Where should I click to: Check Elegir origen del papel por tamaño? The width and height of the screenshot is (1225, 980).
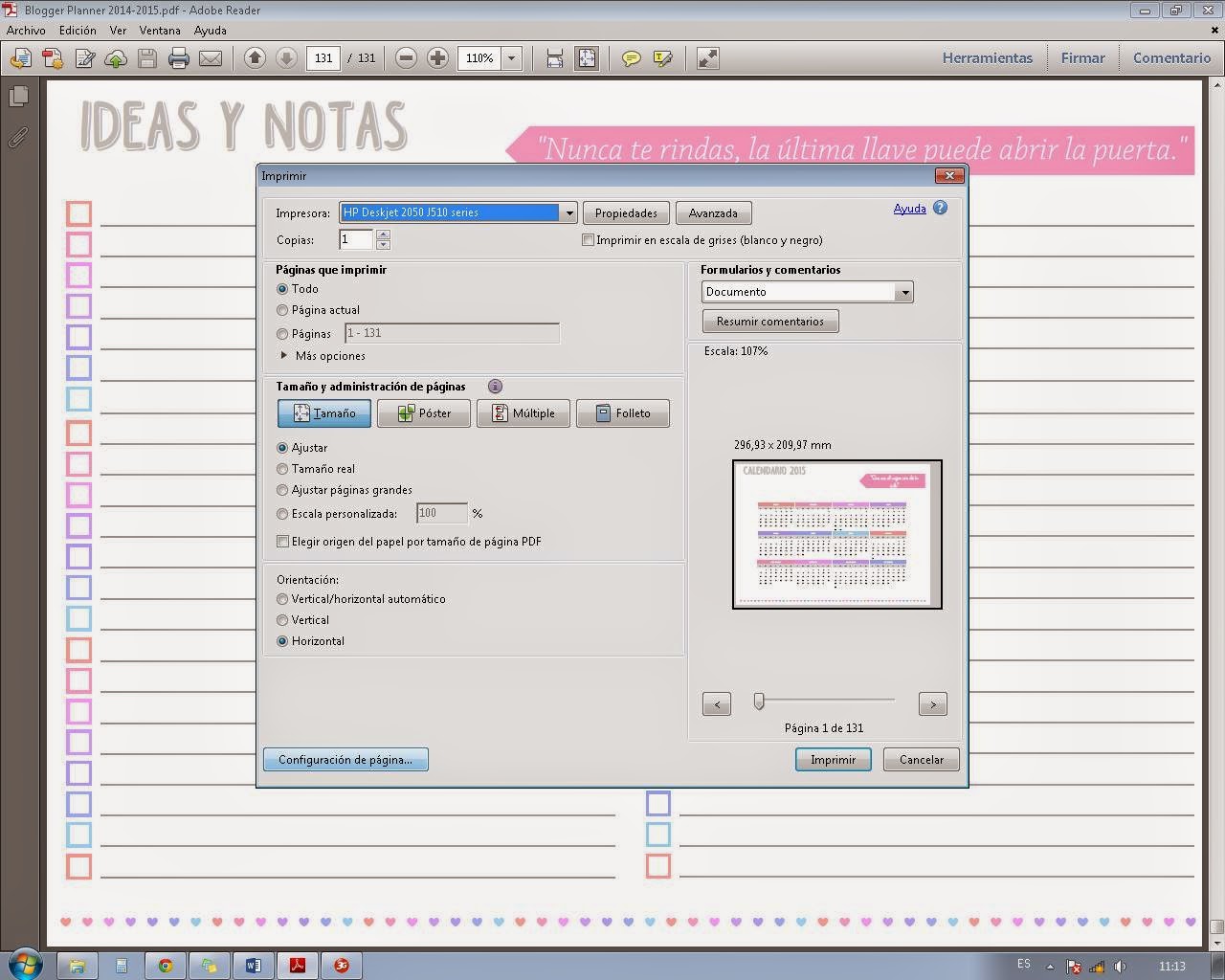point(282,542)
